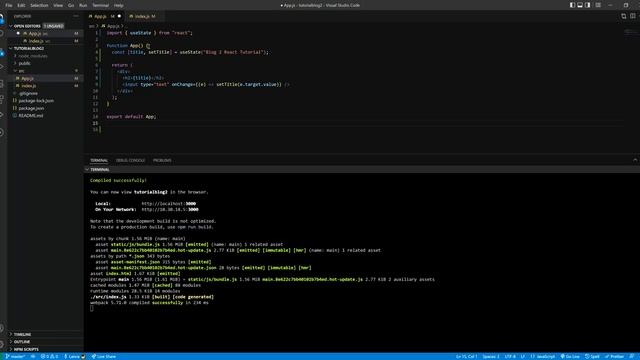Open errors and warnings count in status bar

pos(49,356)
